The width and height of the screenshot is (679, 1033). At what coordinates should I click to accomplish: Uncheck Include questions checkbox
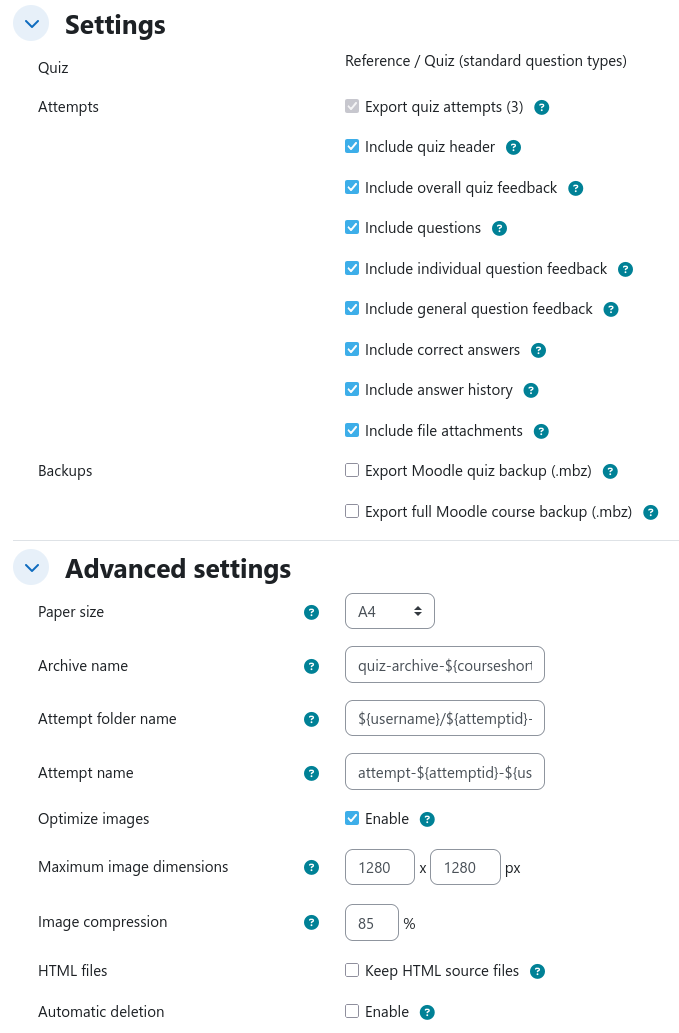pos(352,228)
